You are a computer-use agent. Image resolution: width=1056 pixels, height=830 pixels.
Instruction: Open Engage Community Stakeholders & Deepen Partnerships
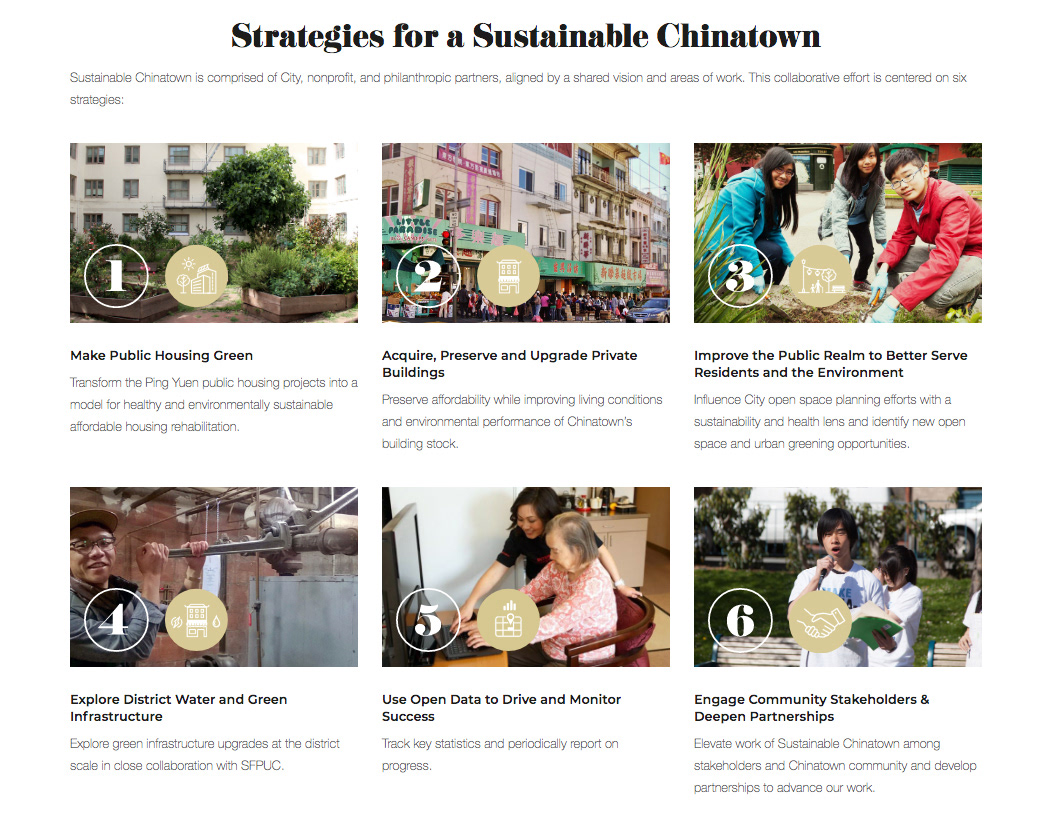tap(812, 708)
